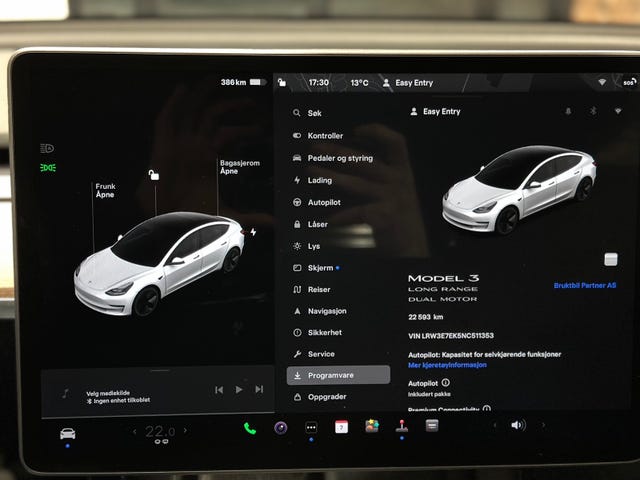640x480 pixels.
Task: Tap the speaker volume icon
Action: pyautogui.click(x=518, y=425)
